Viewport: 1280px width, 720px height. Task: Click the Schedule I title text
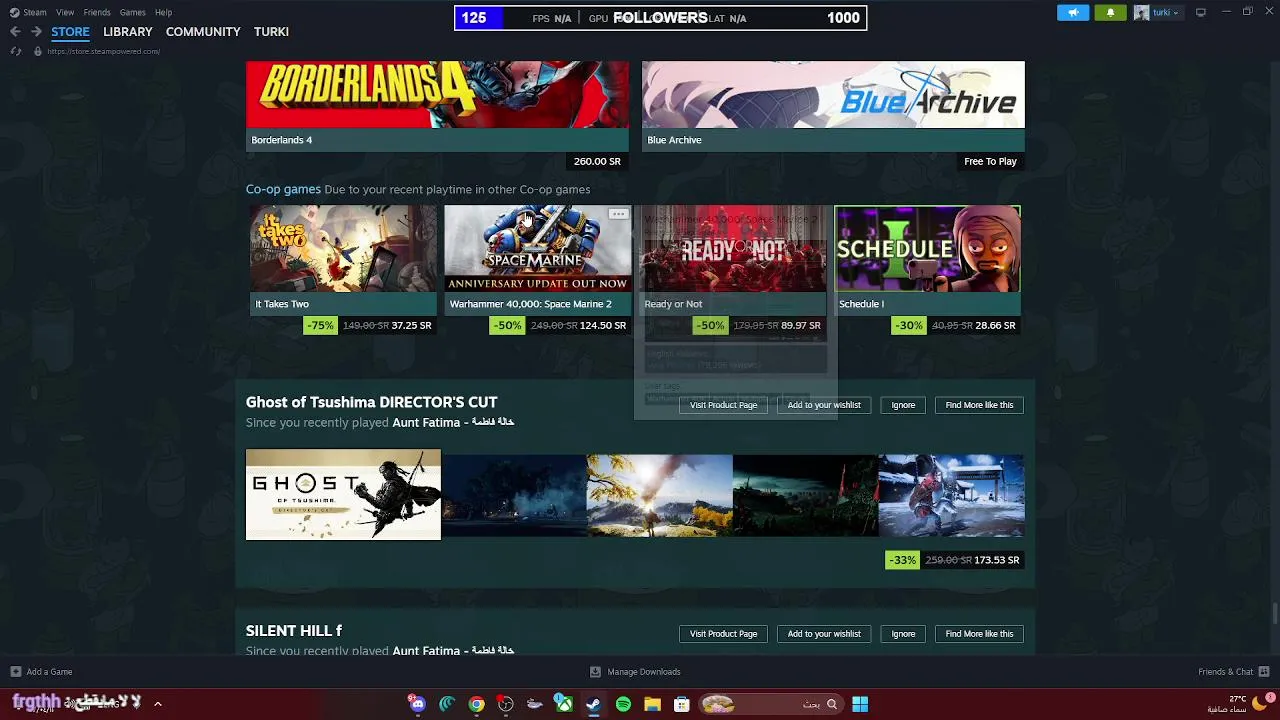pos(861,304)
